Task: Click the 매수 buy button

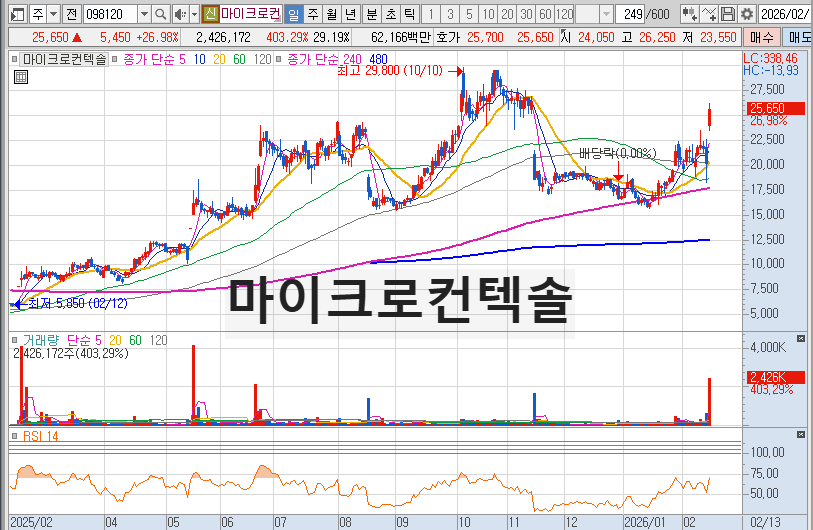Action: [x=761, y=37]
